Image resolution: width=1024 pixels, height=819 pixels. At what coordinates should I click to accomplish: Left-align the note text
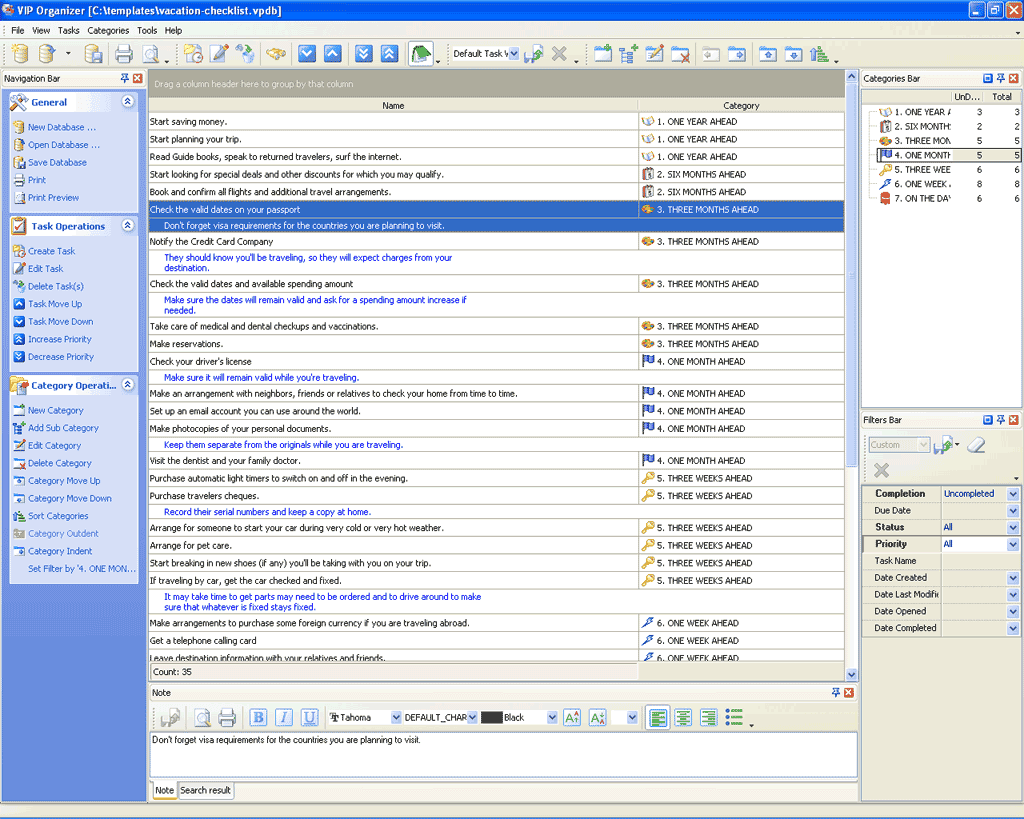pyautogui.click(x=658, y=717)
